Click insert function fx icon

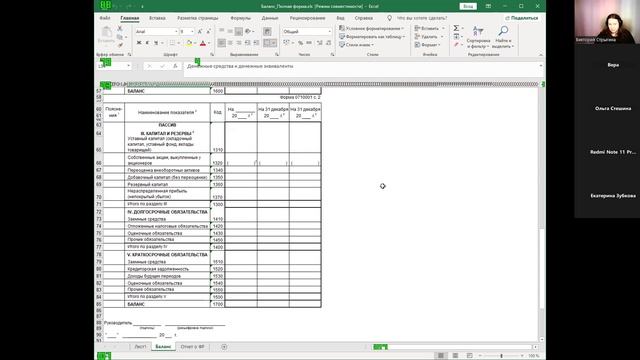click(x=176, y=66)
